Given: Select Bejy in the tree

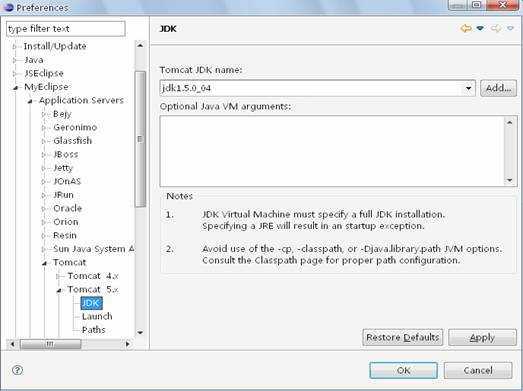Looking at the screenshot, I should point(62,114).
